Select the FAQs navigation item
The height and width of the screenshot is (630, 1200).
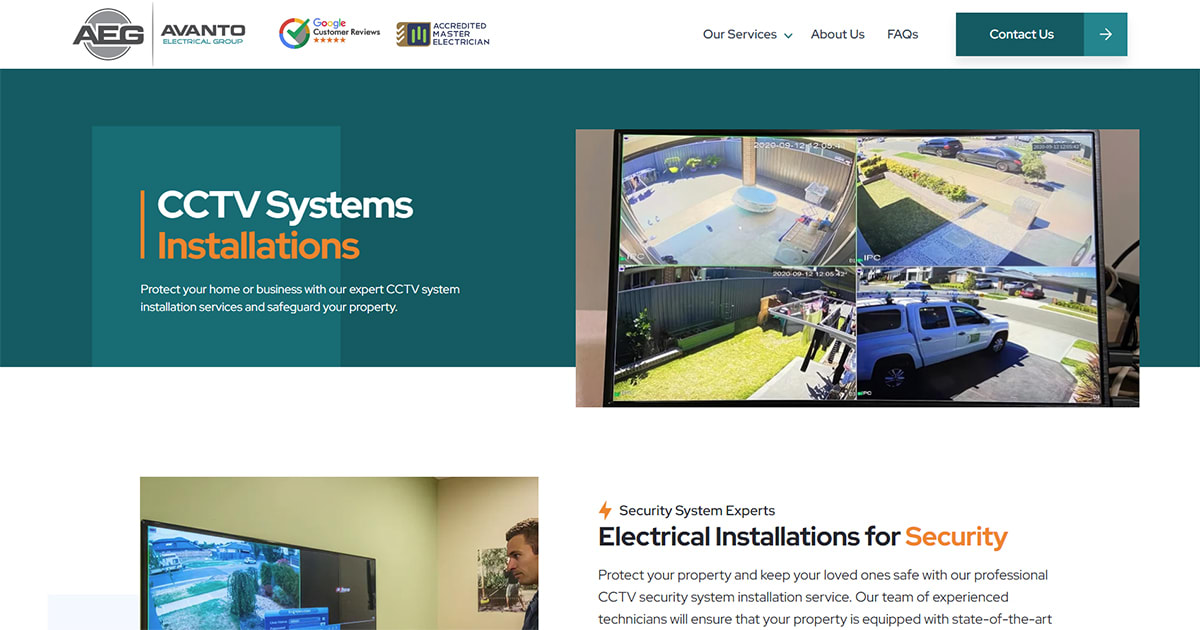click(903, 34)
